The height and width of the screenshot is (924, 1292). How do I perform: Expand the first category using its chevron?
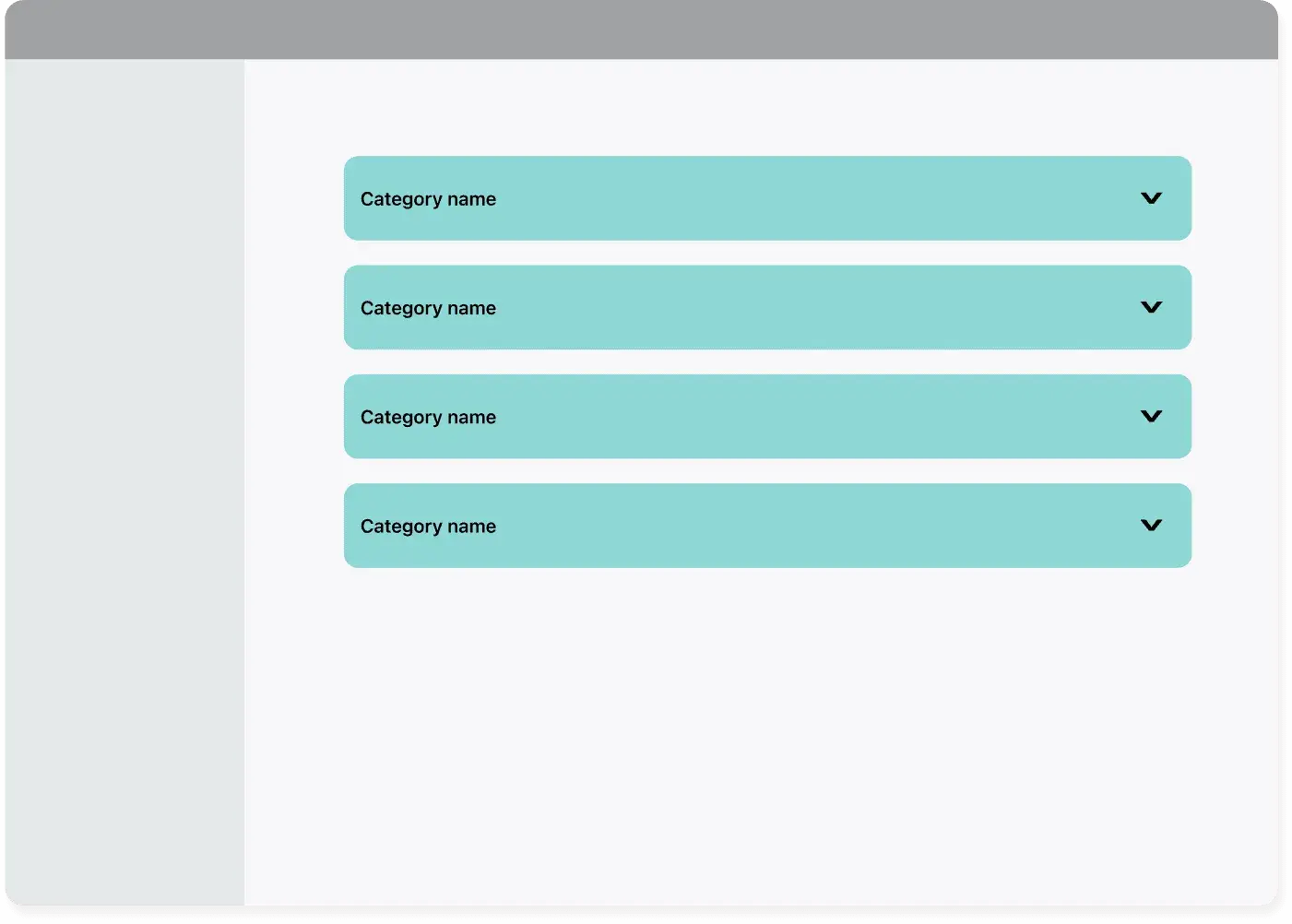(1151, 198)
